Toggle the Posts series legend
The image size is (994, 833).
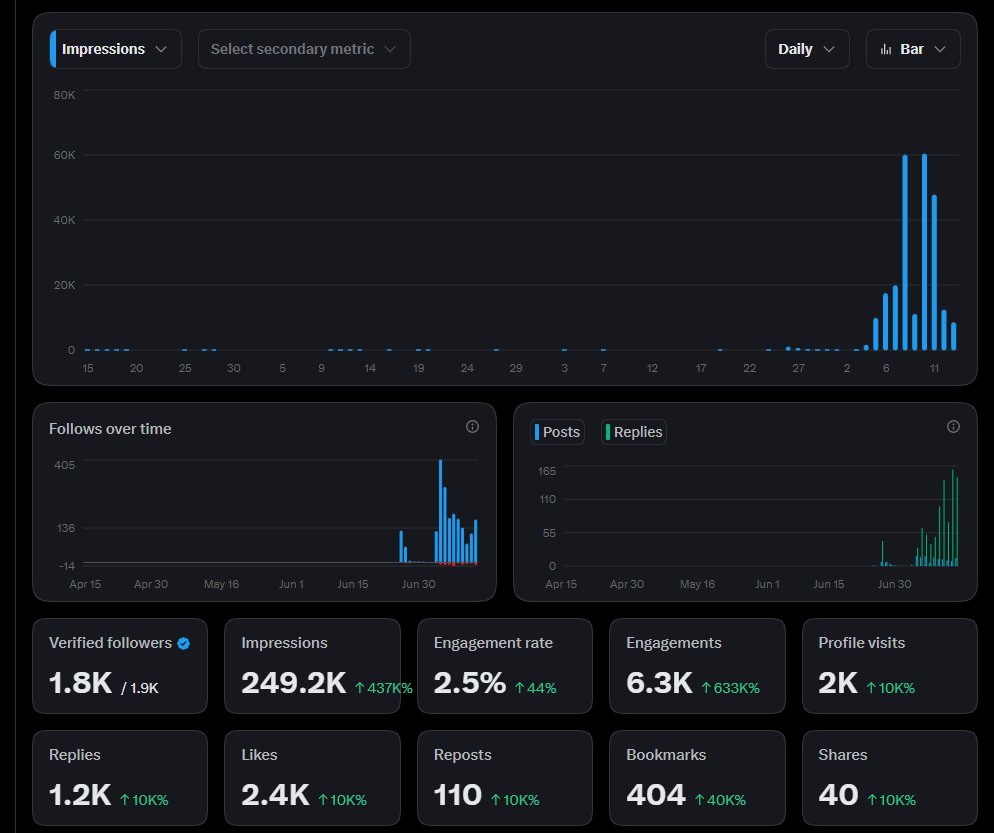tap(557, 432)
